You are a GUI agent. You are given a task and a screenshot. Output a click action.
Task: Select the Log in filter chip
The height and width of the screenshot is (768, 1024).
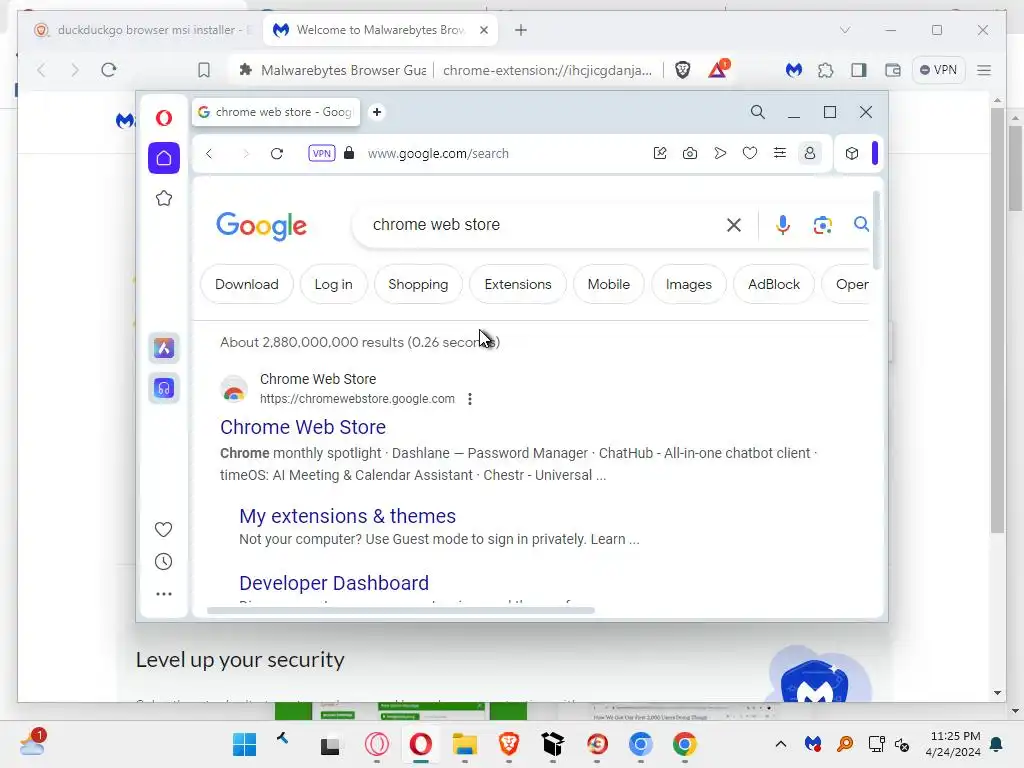(x=334, y=285)
